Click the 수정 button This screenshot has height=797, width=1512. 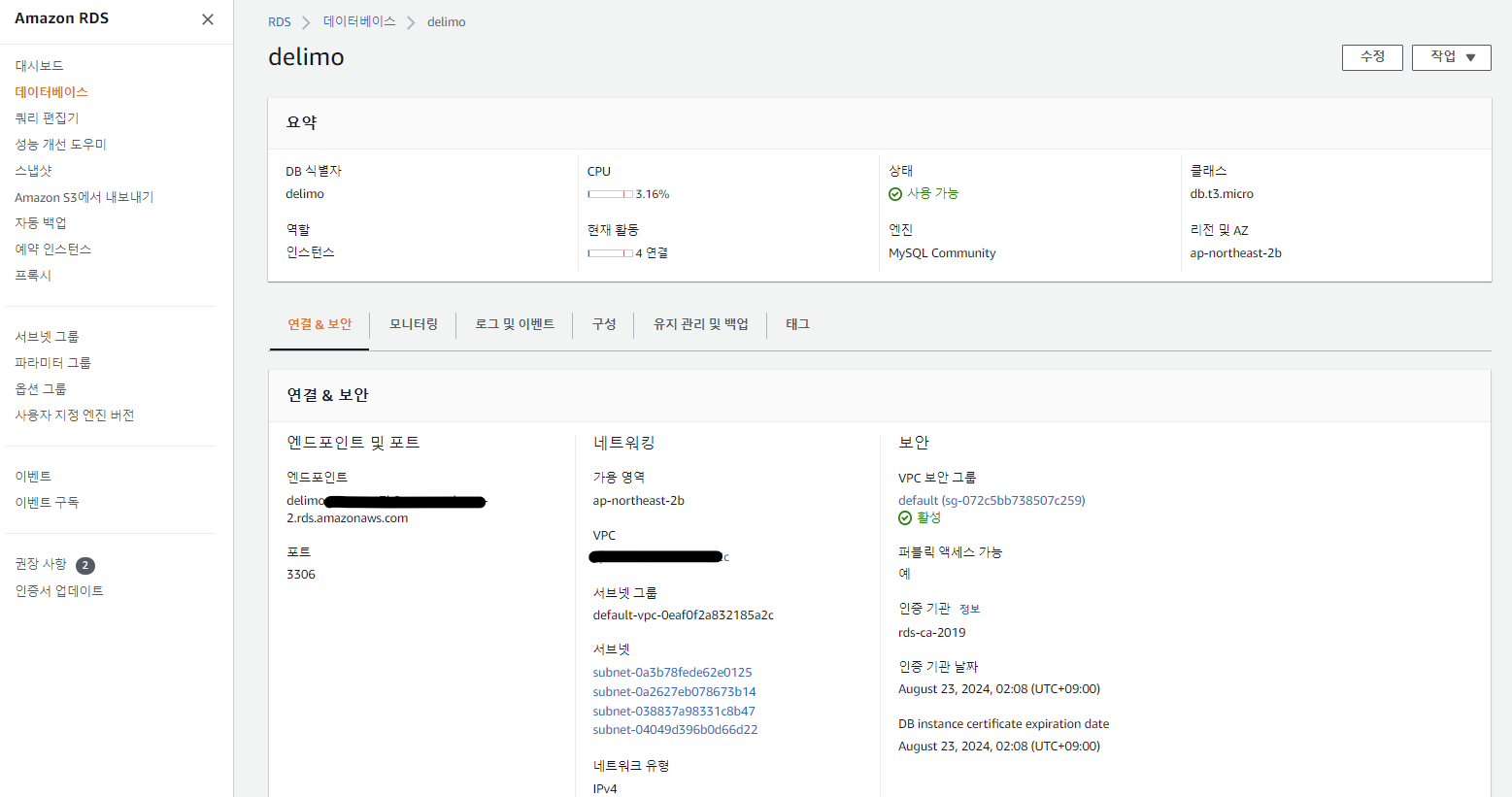tap(1372, 57)
